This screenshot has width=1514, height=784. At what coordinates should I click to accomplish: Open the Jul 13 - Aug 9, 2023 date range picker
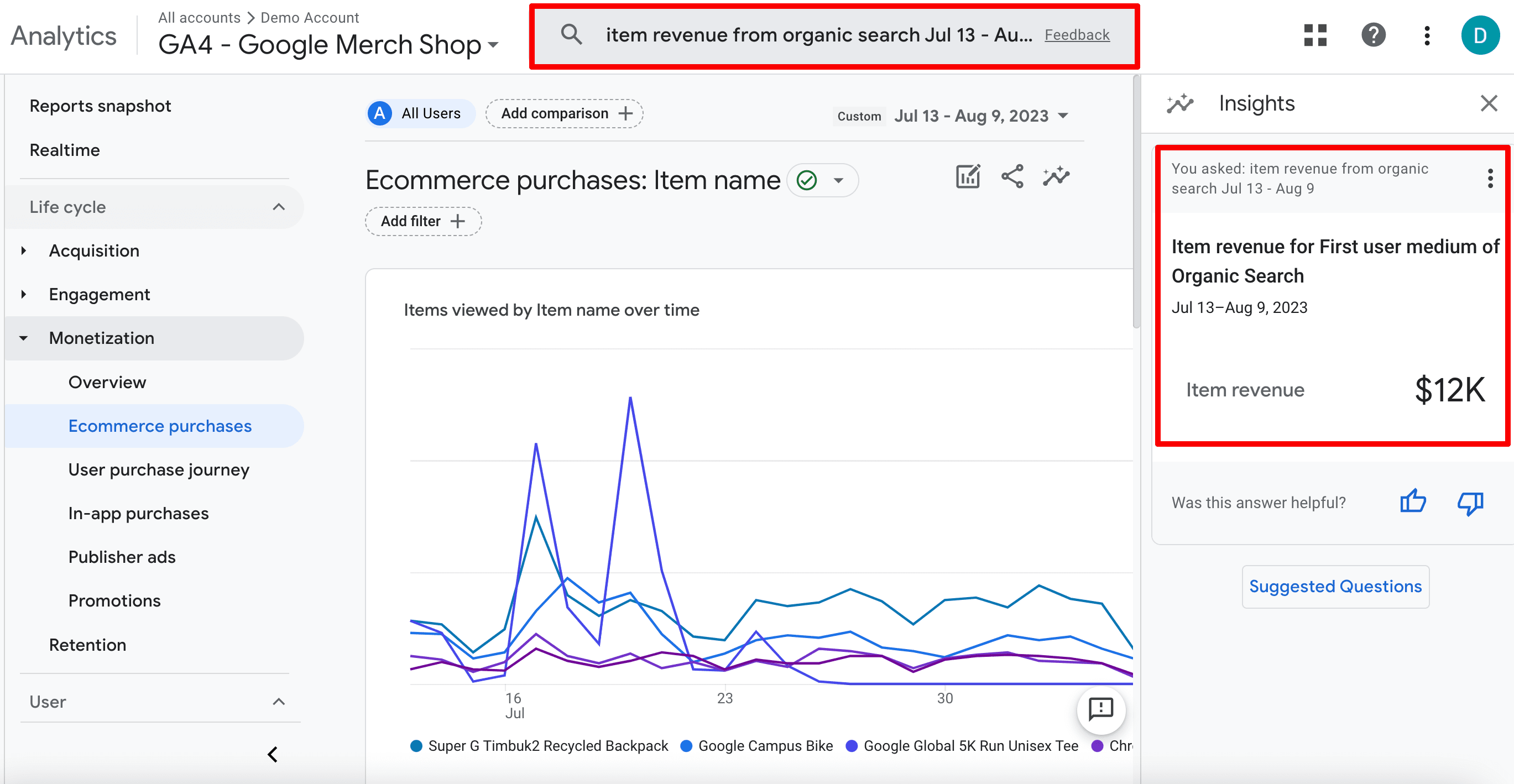pos(980,116)
